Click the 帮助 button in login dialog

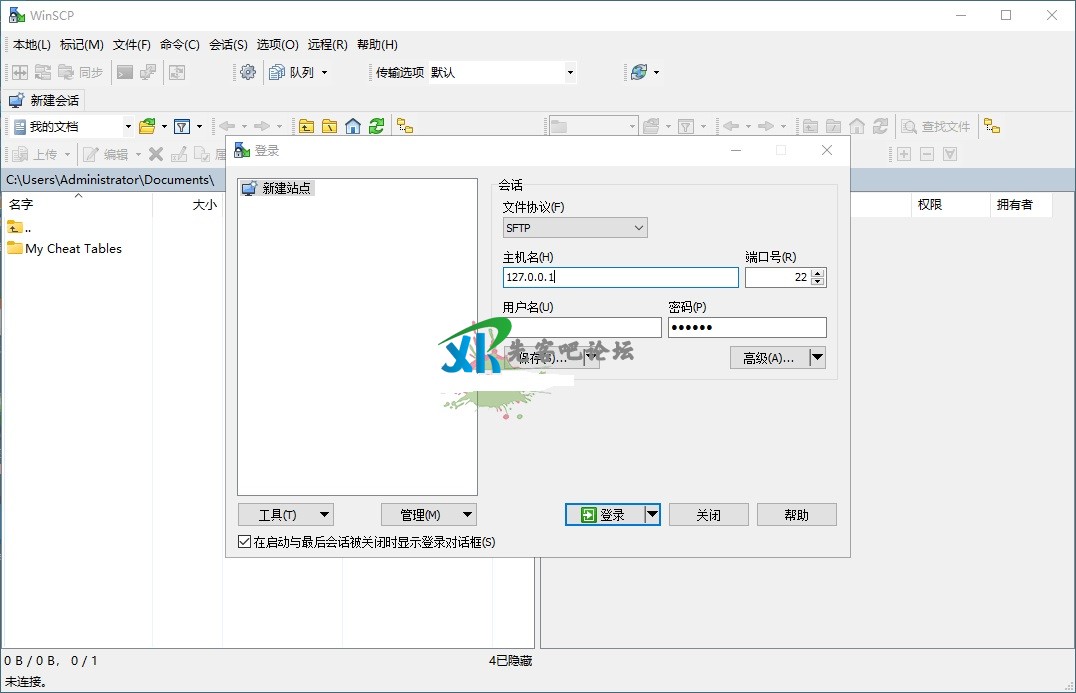(x=796, y=515)
